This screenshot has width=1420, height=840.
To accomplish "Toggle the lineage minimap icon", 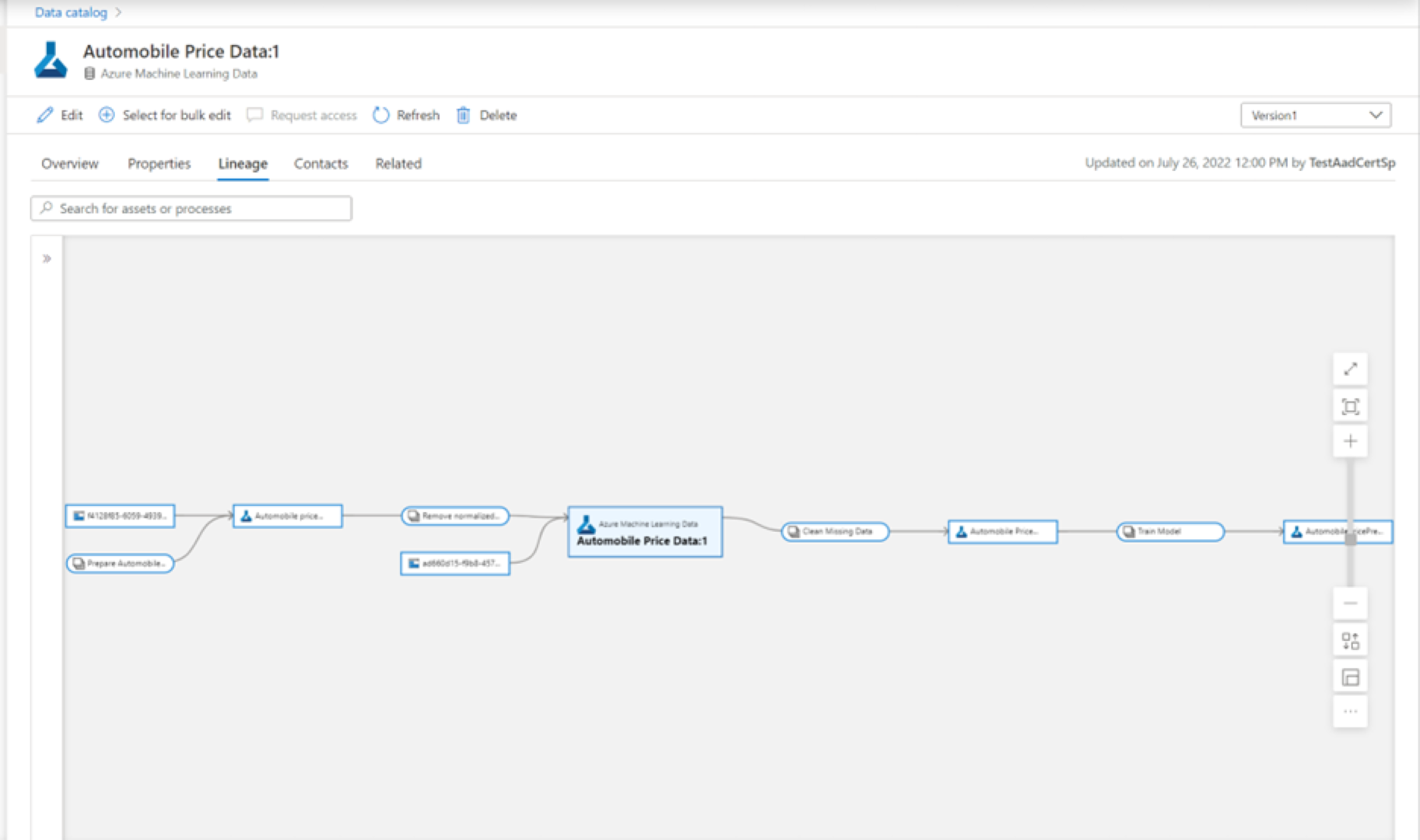I will pyautogui.click(x=1350, y=677).
